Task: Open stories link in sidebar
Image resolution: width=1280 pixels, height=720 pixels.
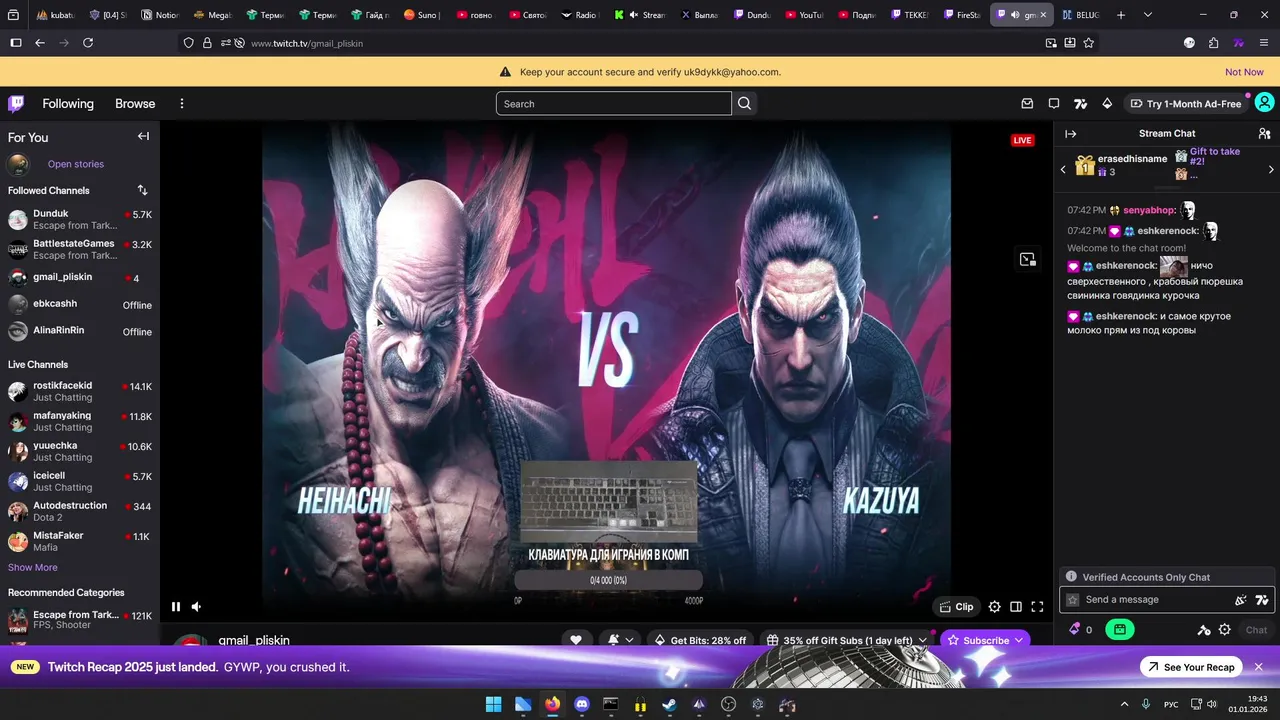Action: (x=76, y=164)
